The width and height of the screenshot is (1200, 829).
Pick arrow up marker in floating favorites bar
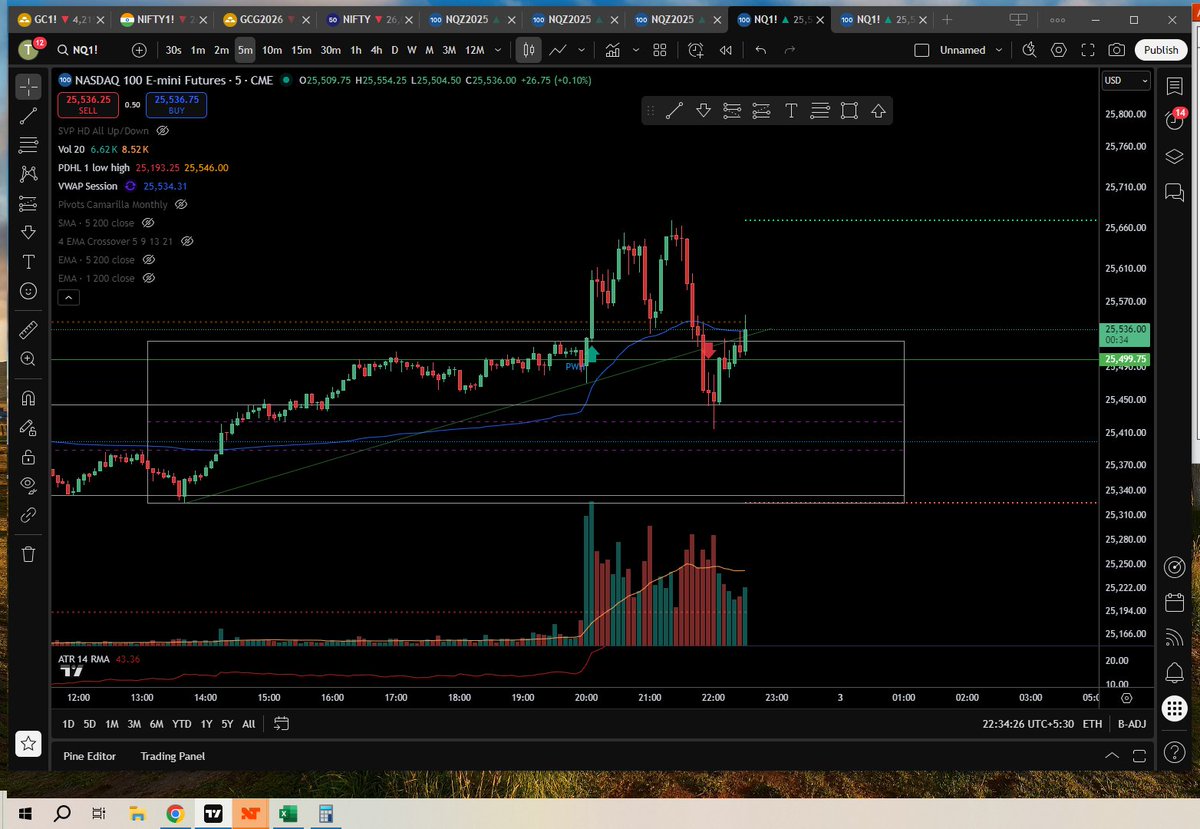coord(878,111)
